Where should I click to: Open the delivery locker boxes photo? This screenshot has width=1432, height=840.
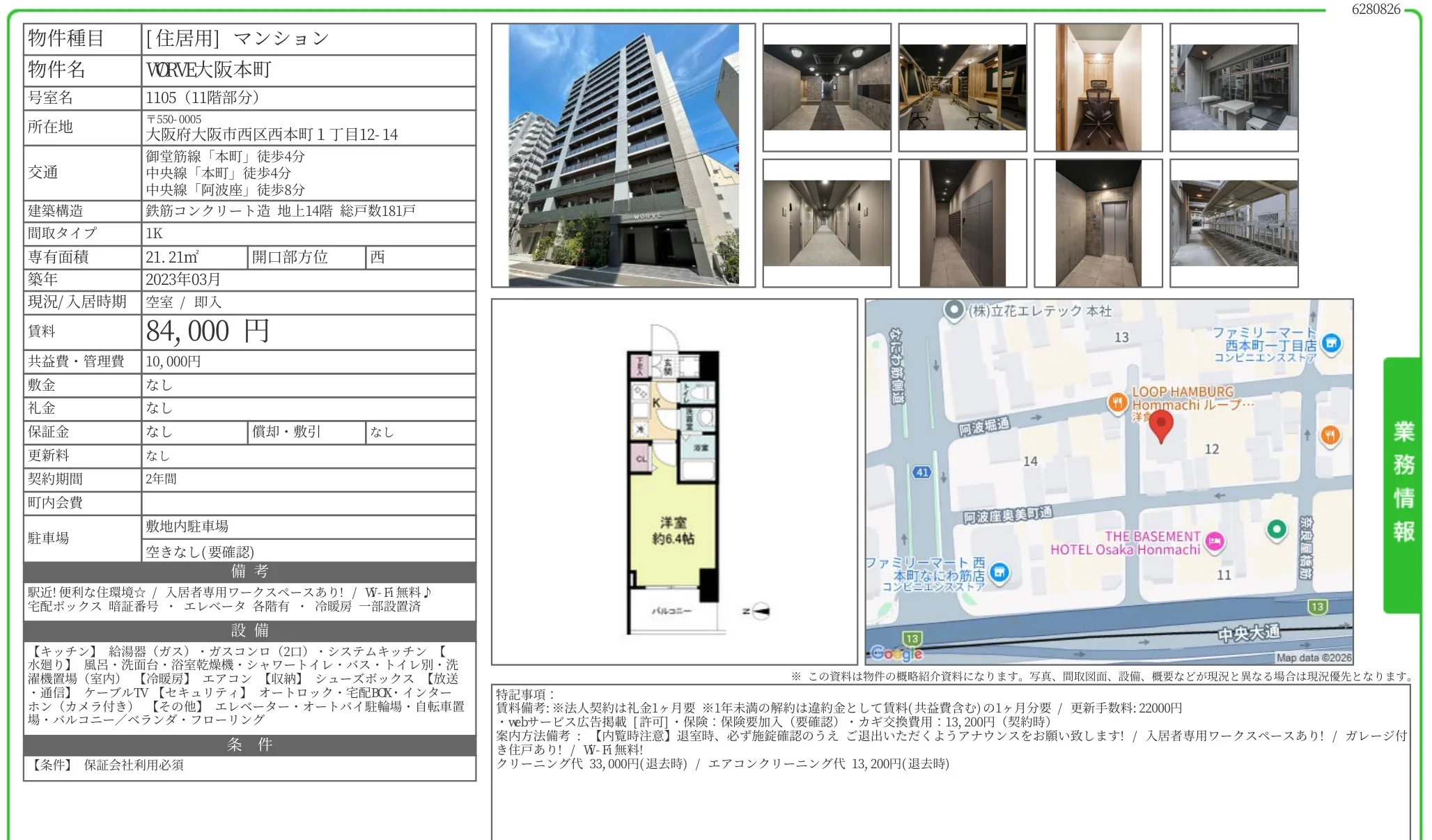tap(963, 223)
